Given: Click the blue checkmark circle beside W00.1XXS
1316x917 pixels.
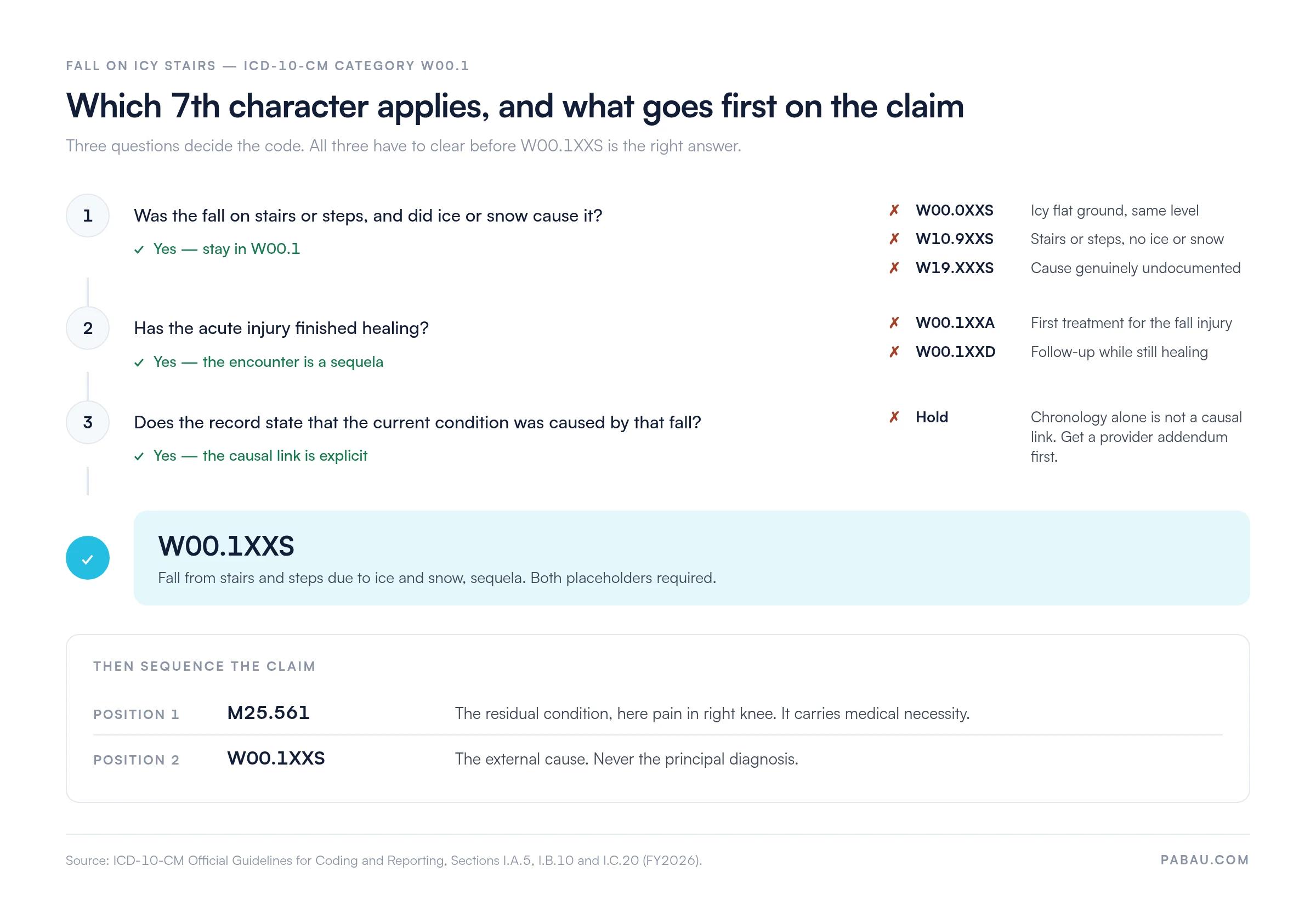Looking at the screenshot, I should [88, 558].
